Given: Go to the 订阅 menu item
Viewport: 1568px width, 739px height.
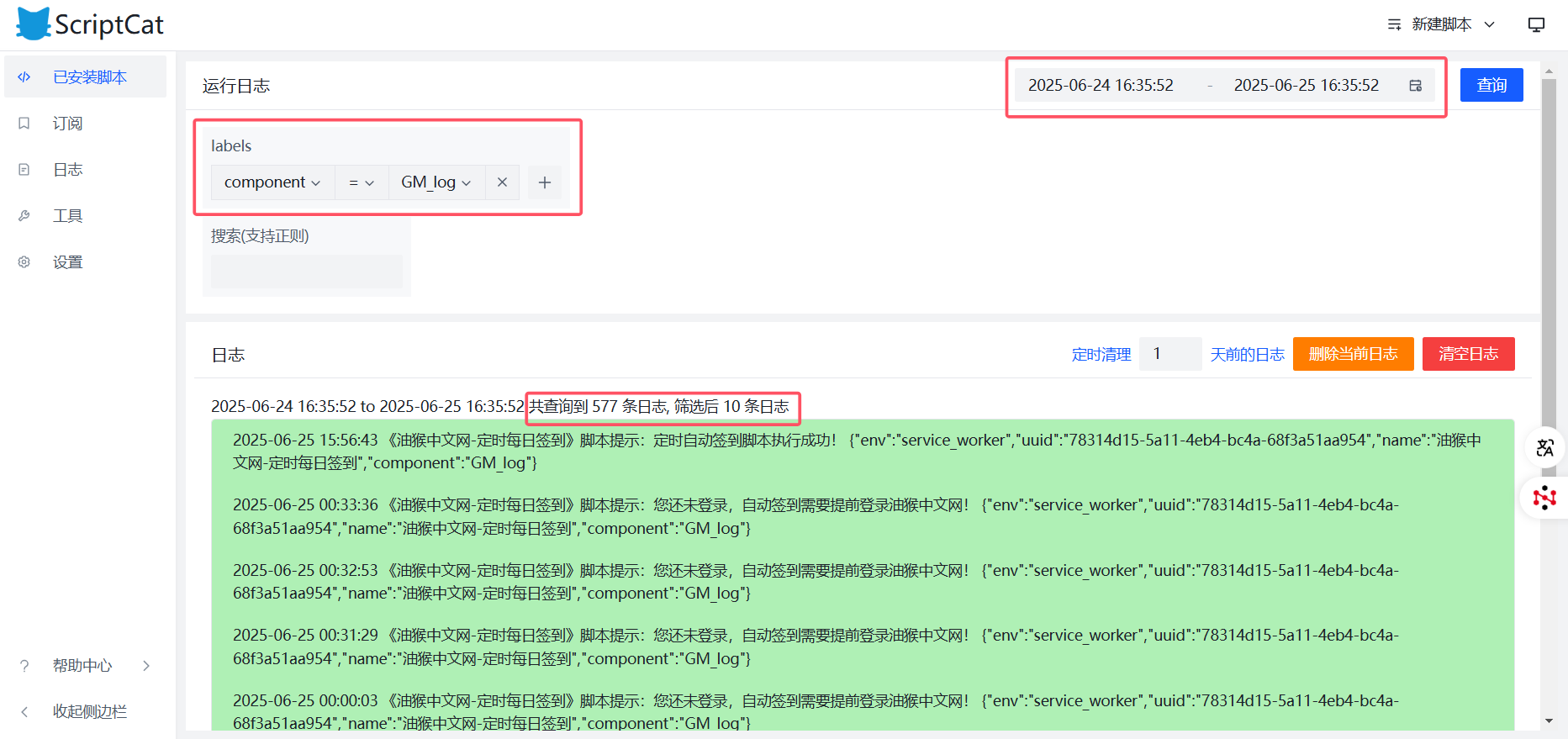Looking at the screenshot, I should tap(67, 124).
